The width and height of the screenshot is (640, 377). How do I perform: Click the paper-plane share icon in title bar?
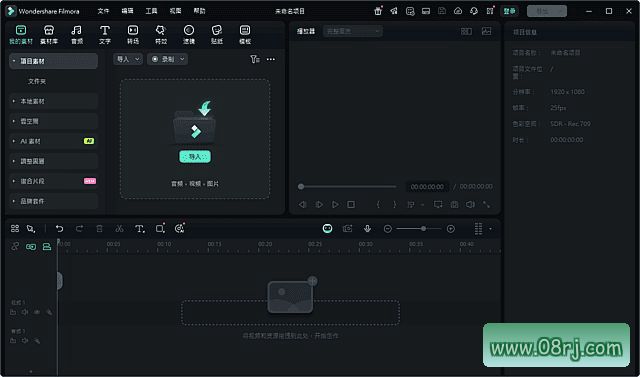click(394, 11)
